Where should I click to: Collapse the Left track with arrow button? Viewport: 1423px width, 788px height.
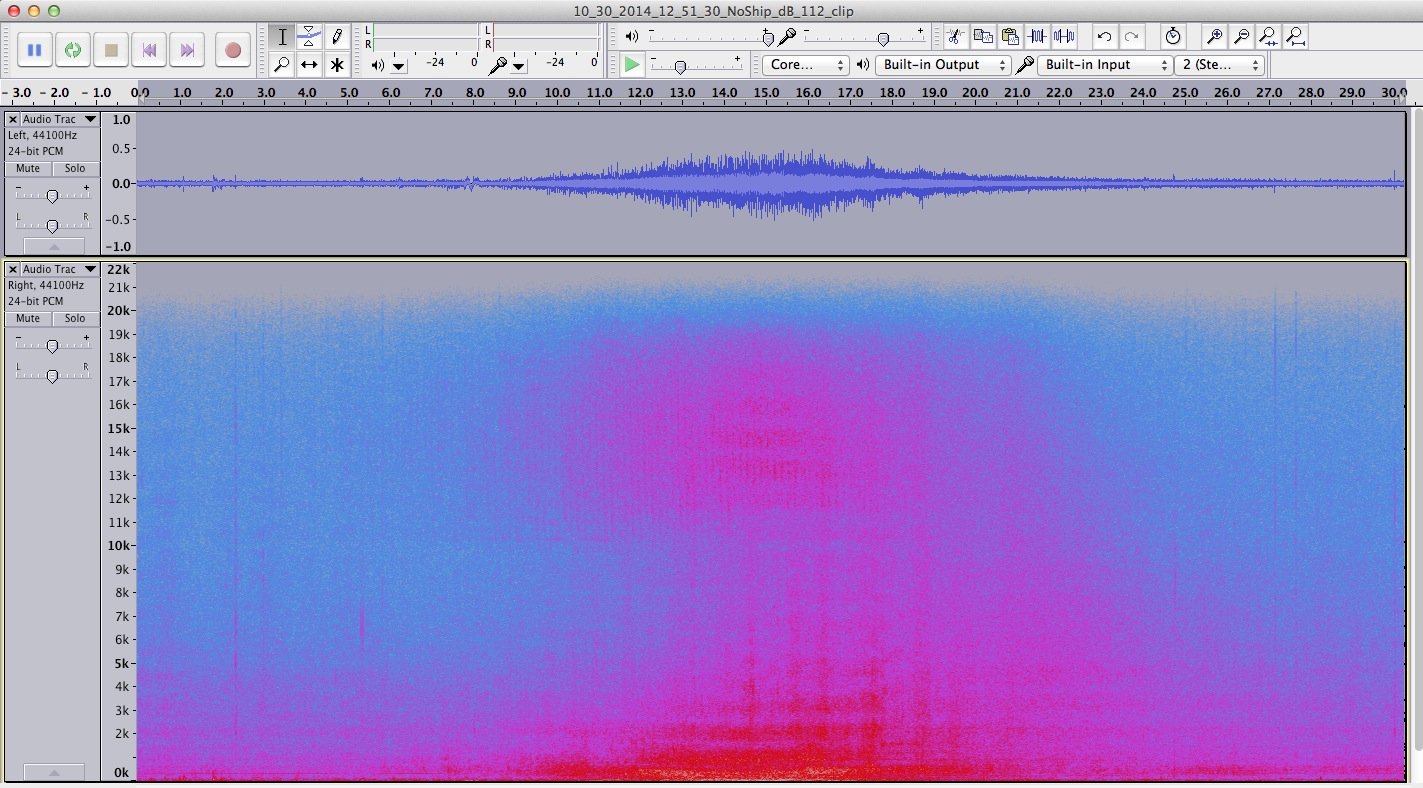pos(53,246)
